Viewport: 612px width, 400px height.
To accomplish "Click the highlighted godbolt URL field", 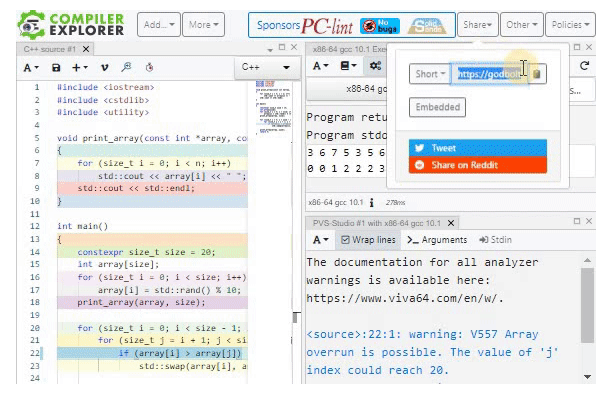I will coord(489,74).
